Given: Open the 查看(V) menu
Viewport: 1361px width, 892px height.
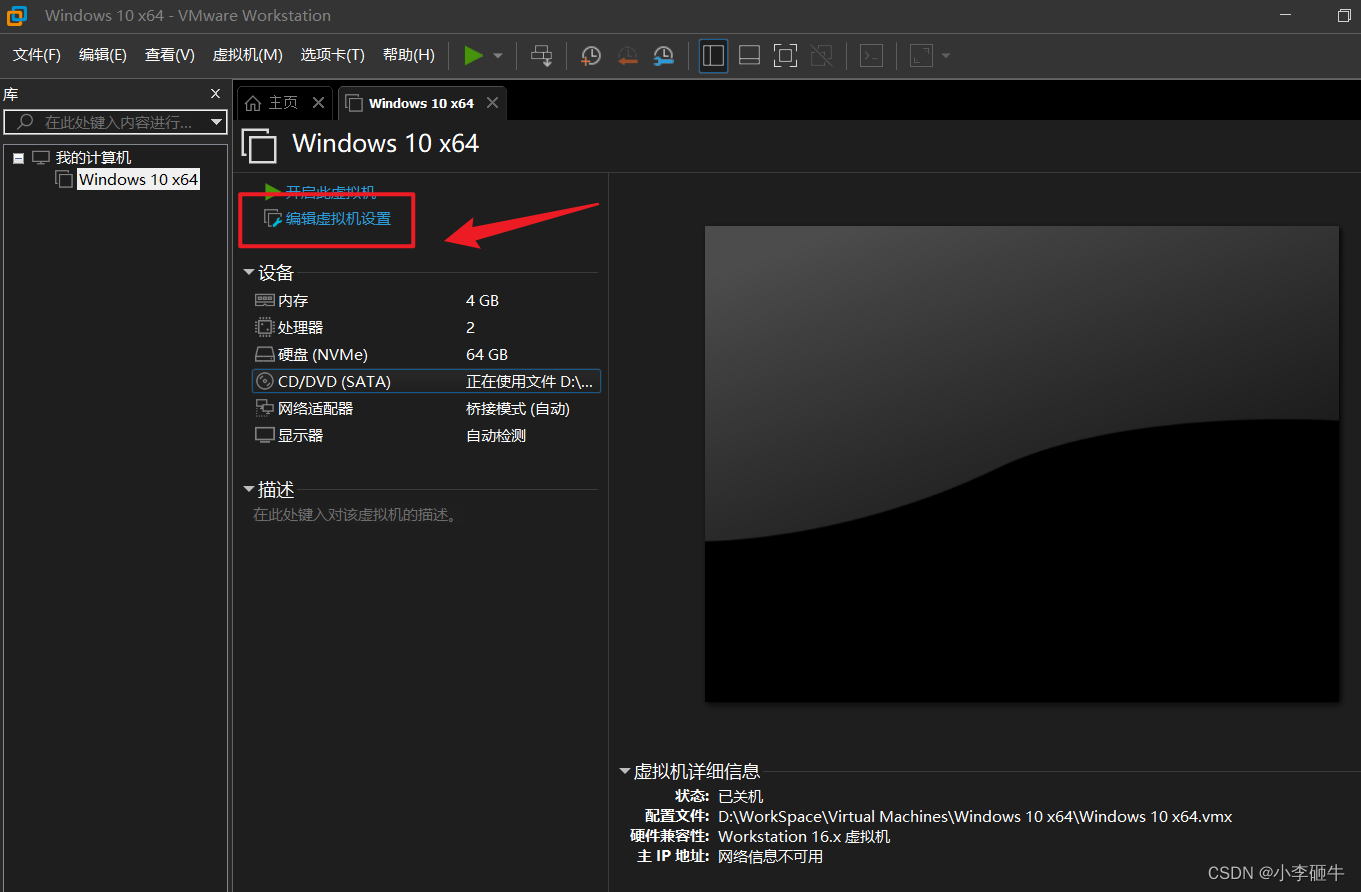Looking at the screenshot, I should click(170, 55).
